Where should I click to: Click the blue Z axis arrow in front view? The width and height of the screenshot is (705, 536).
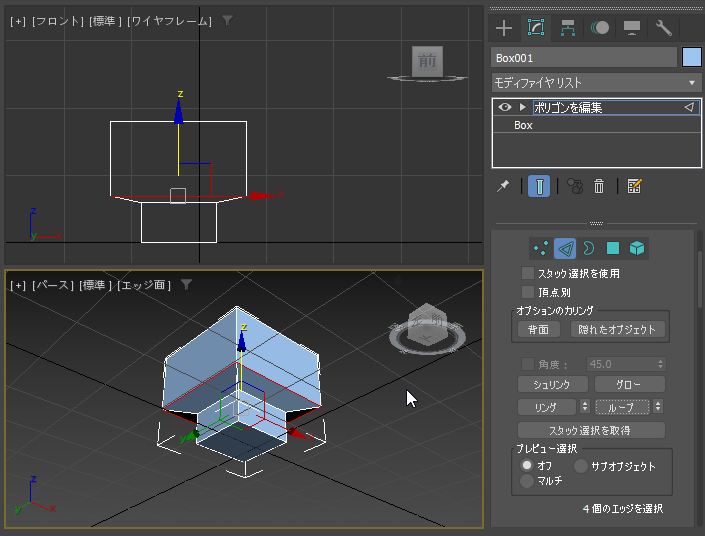pos(178,112)
